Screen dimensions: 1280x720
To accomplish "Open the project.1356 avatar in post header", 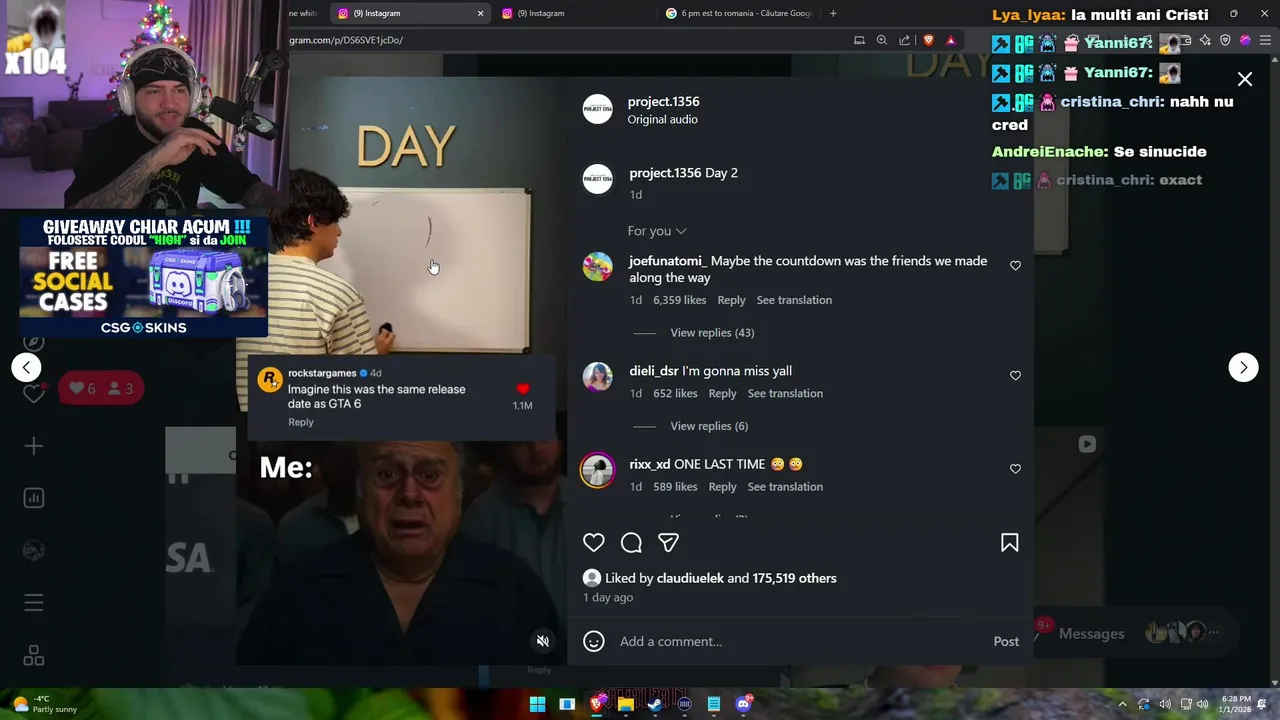I will click(597, 109).
